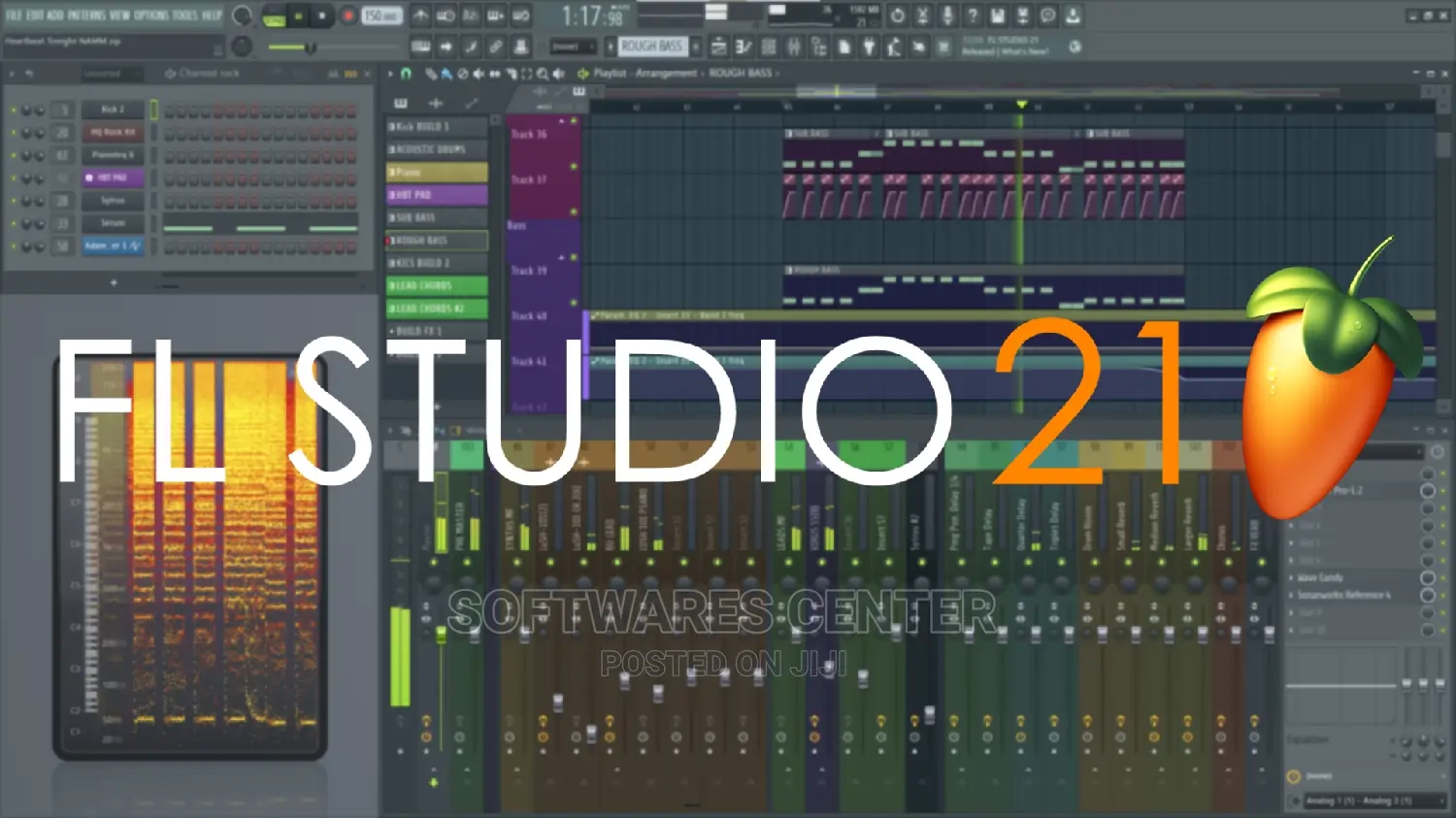Open Help using the question mark toolbar icon
1456x818 pixels.
[x=974, y=15]
